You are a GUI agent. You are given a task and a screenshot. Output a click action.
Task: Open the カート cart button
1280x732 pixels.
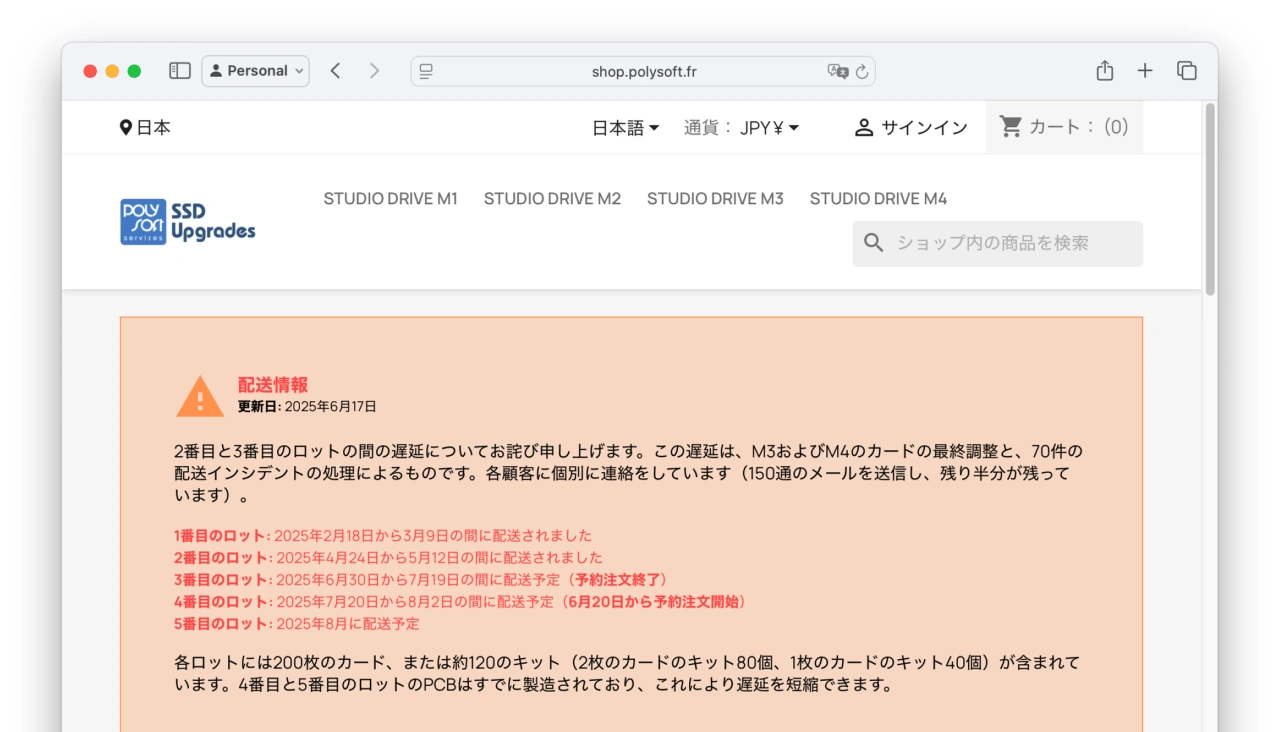(1064, 127)
